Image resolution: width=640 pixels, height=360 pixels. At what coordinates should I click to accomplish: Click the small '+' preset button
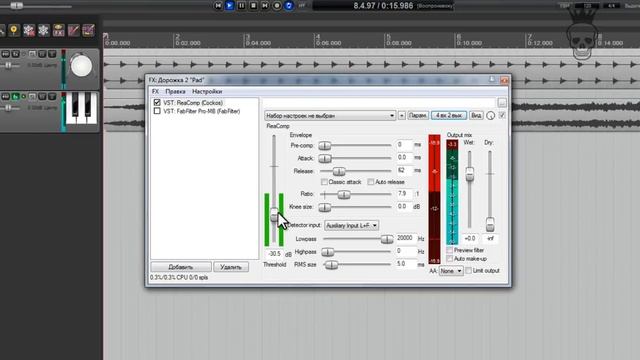pos(402,116)
